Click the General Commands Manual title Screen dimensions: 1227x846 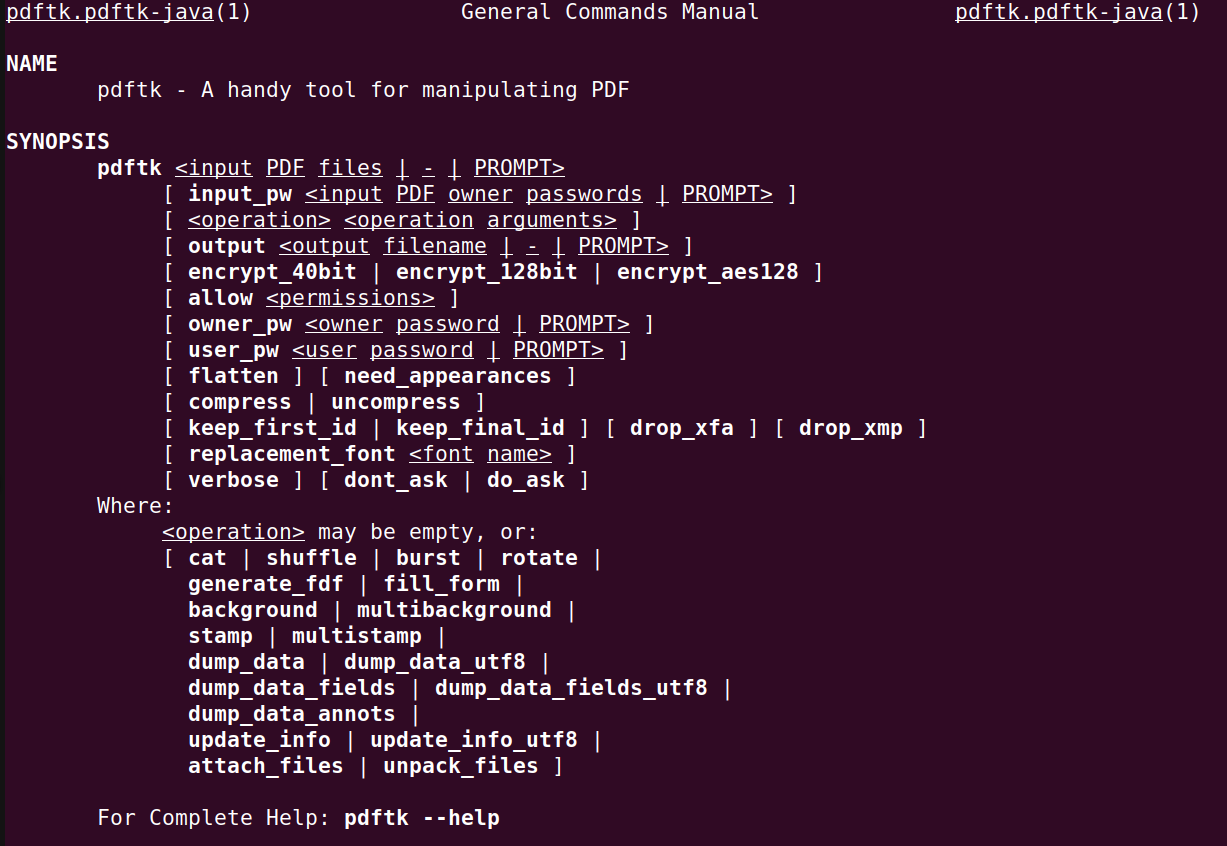[x=610, y=13]
